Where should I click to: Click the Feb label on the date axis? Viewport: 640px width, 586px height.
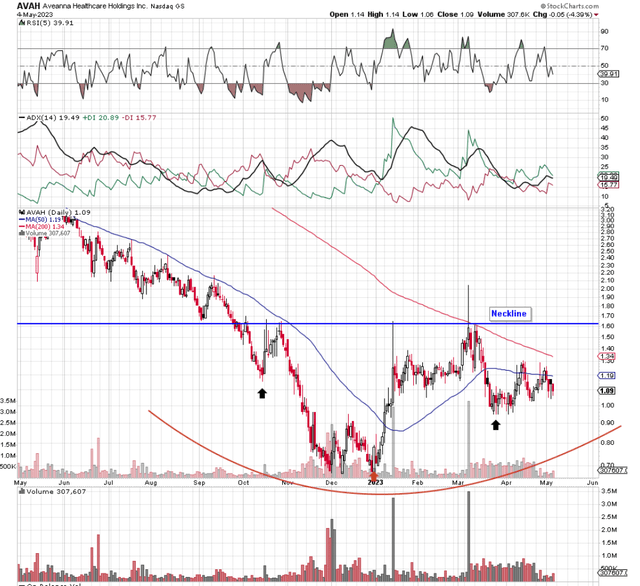tap(417, 483)
